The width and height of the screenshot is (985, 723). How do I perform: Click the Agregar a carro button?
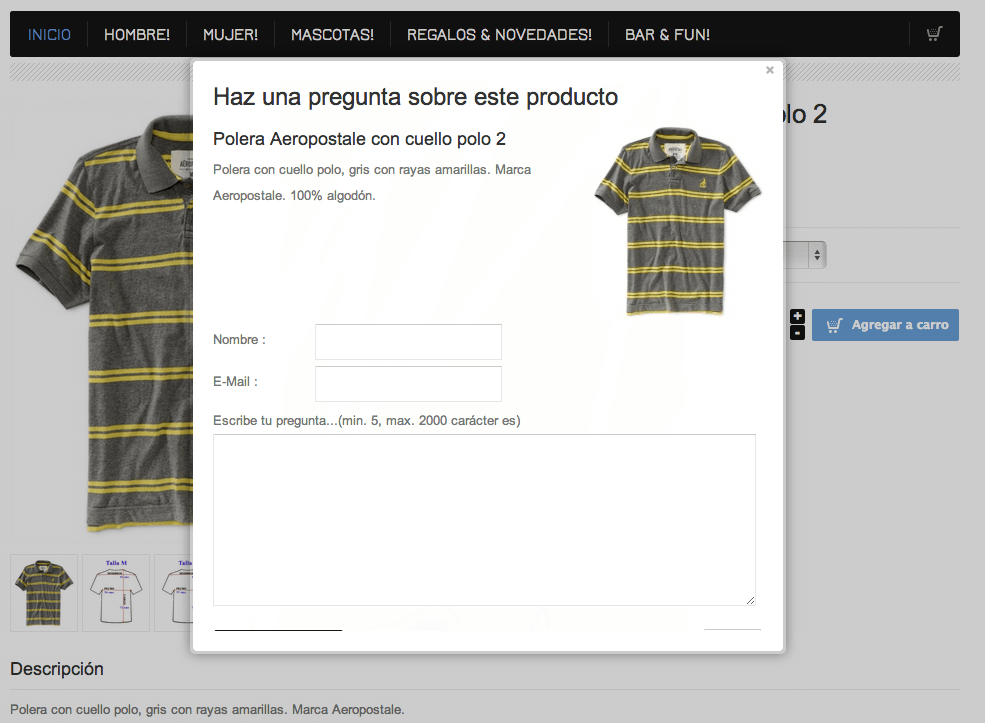tap(885, 325)
